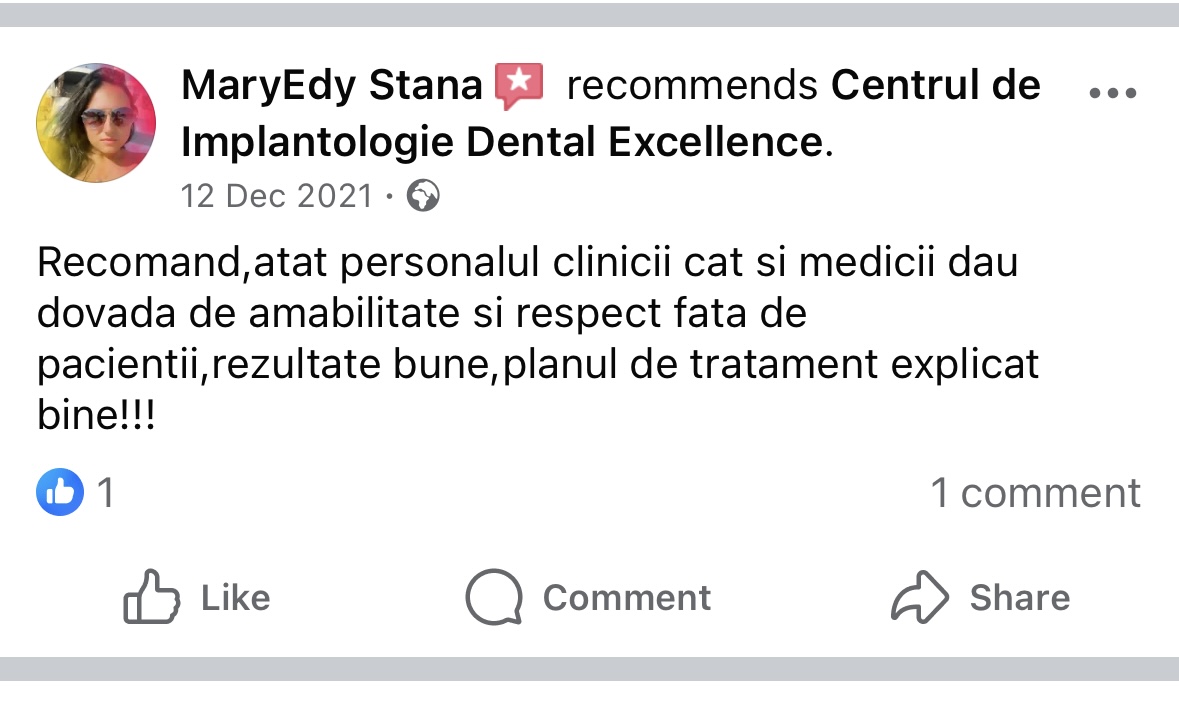
Task: Click the red recommendation star badge
Action: tap(519, 86)
